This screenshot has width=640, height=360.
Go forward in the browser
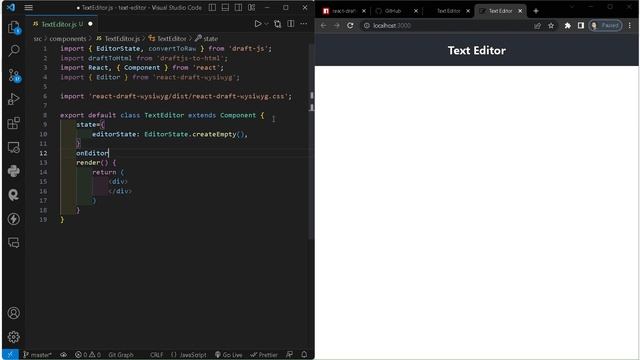point(337,25)
